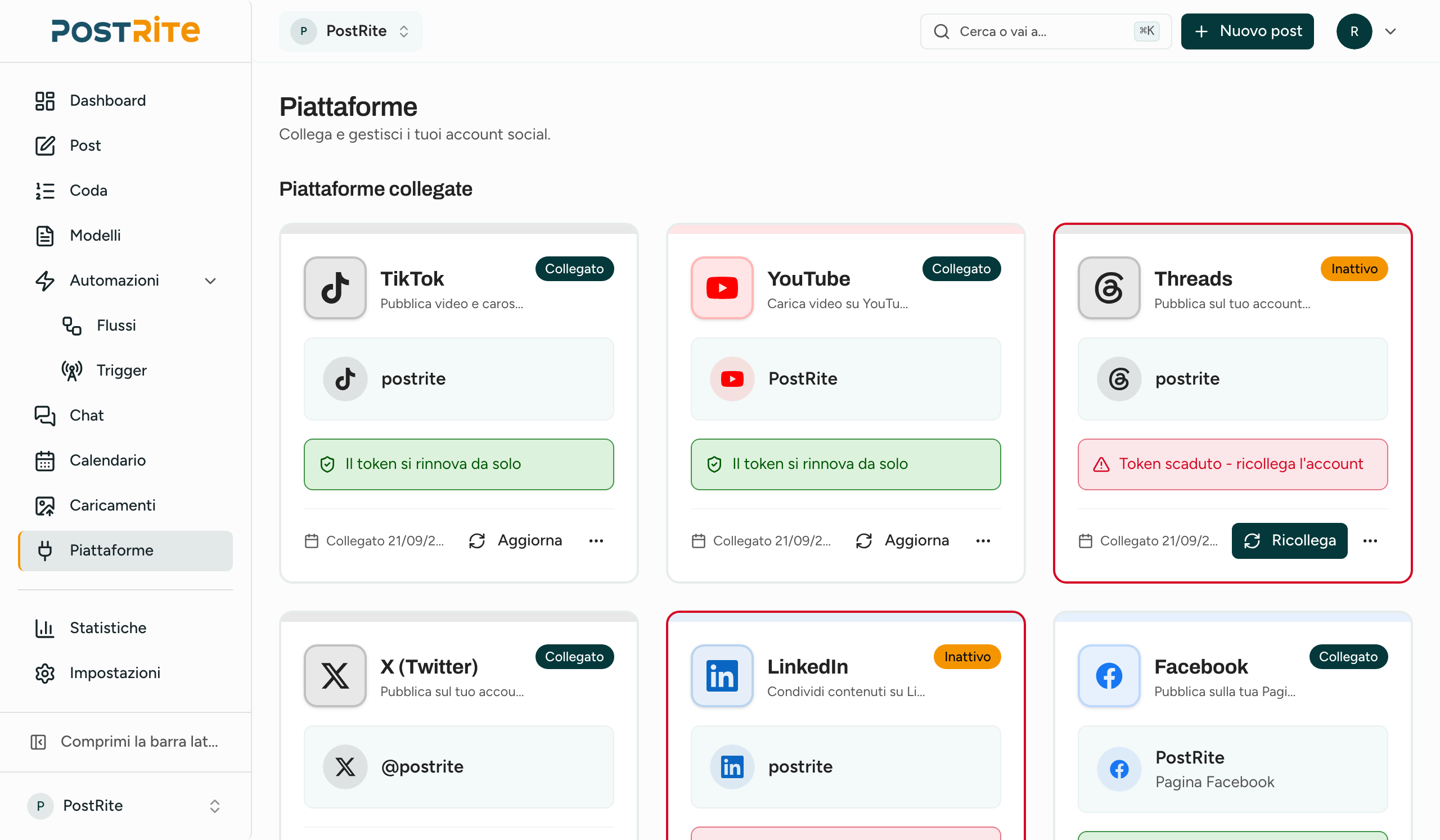Click the Threads platform logo tile
The image size is (1440, 840).
point(1109,288)
